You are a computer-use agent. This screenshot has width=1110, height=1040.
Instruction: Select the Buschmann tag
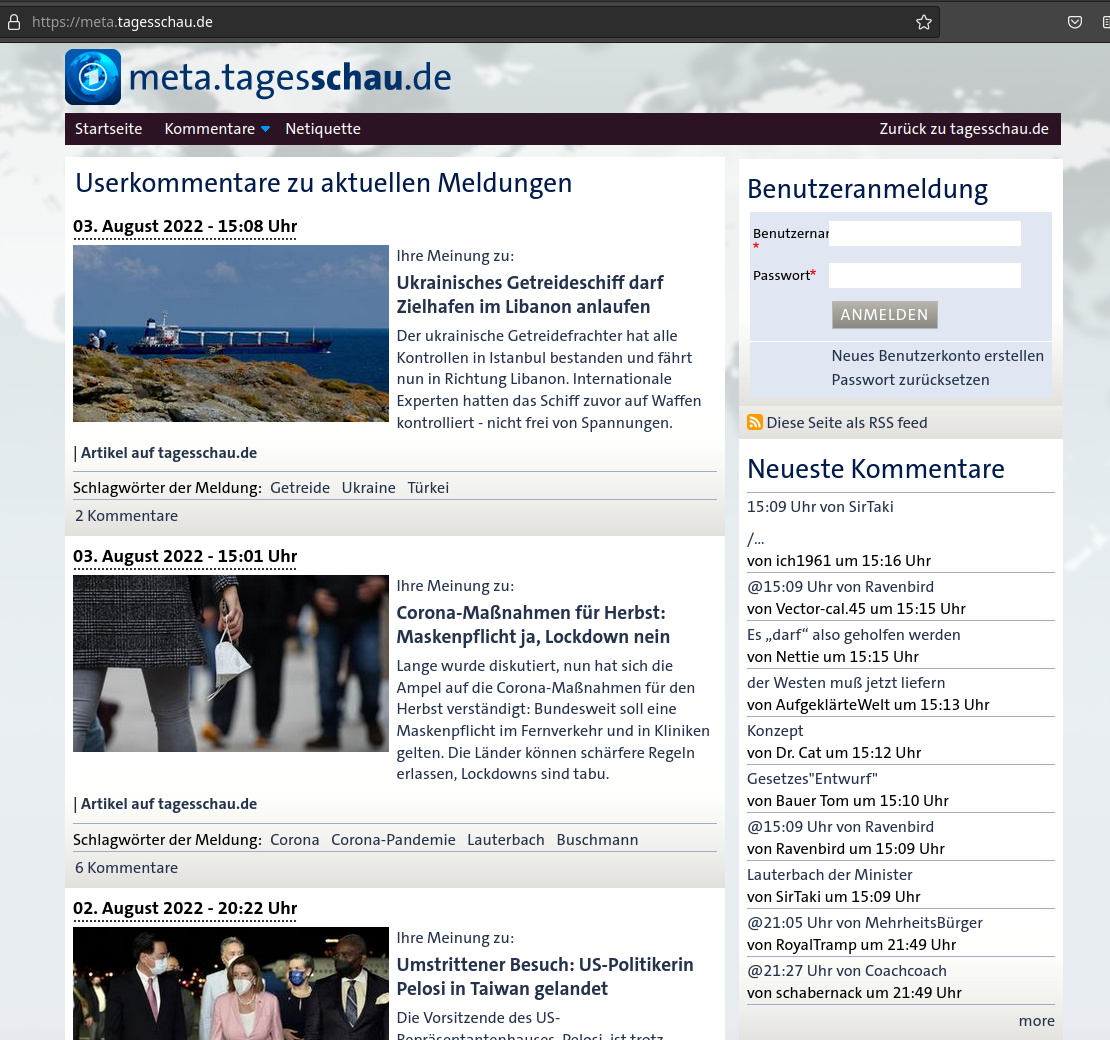597,840
